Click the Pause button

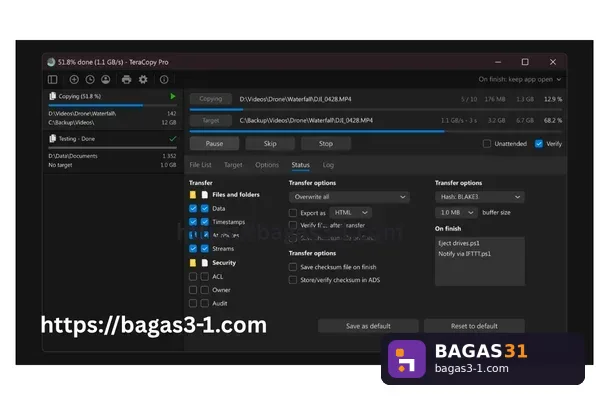(x=214, y=144)
